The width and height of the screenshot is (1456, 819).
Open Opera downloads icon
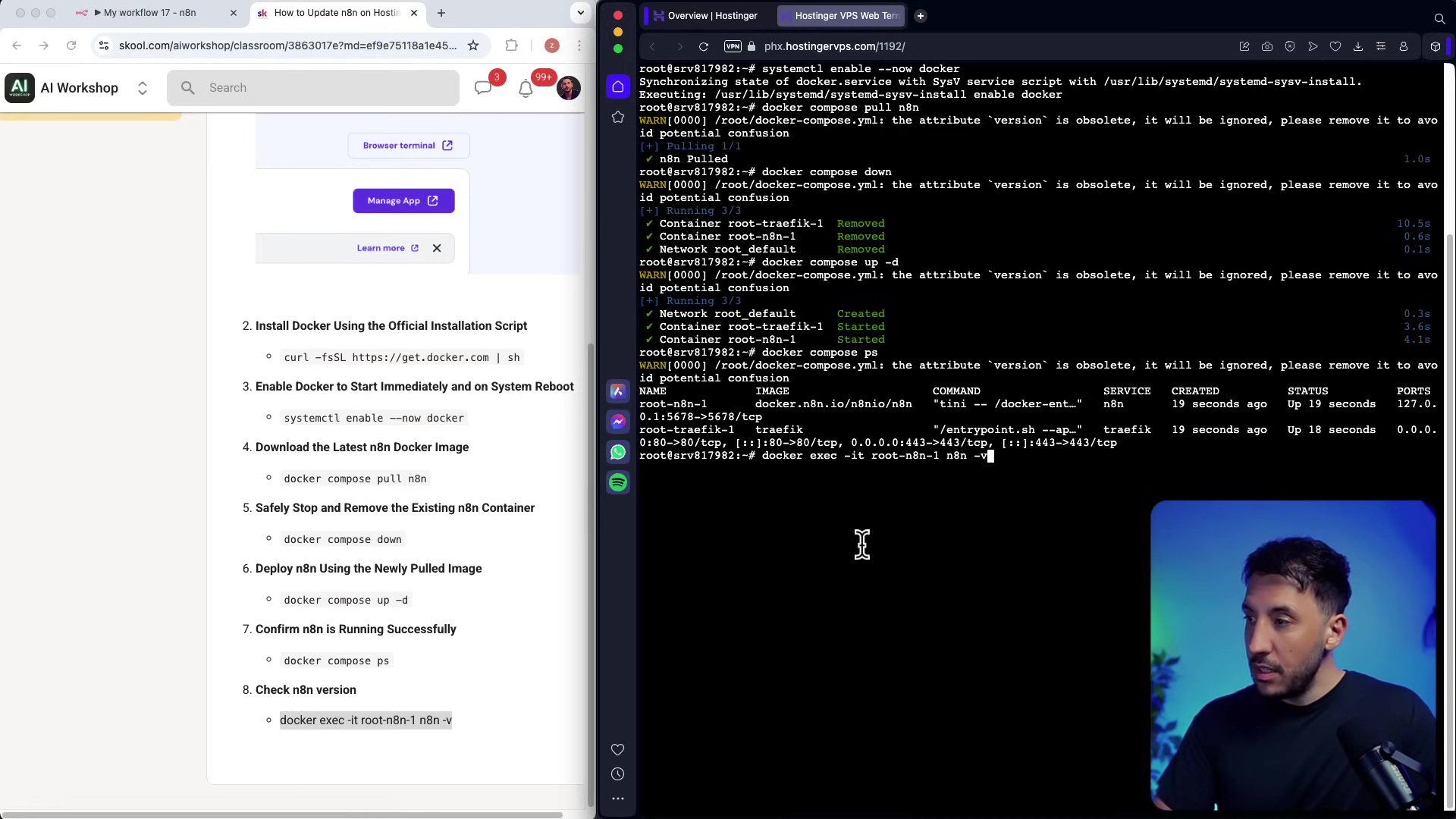(1358, 46)
